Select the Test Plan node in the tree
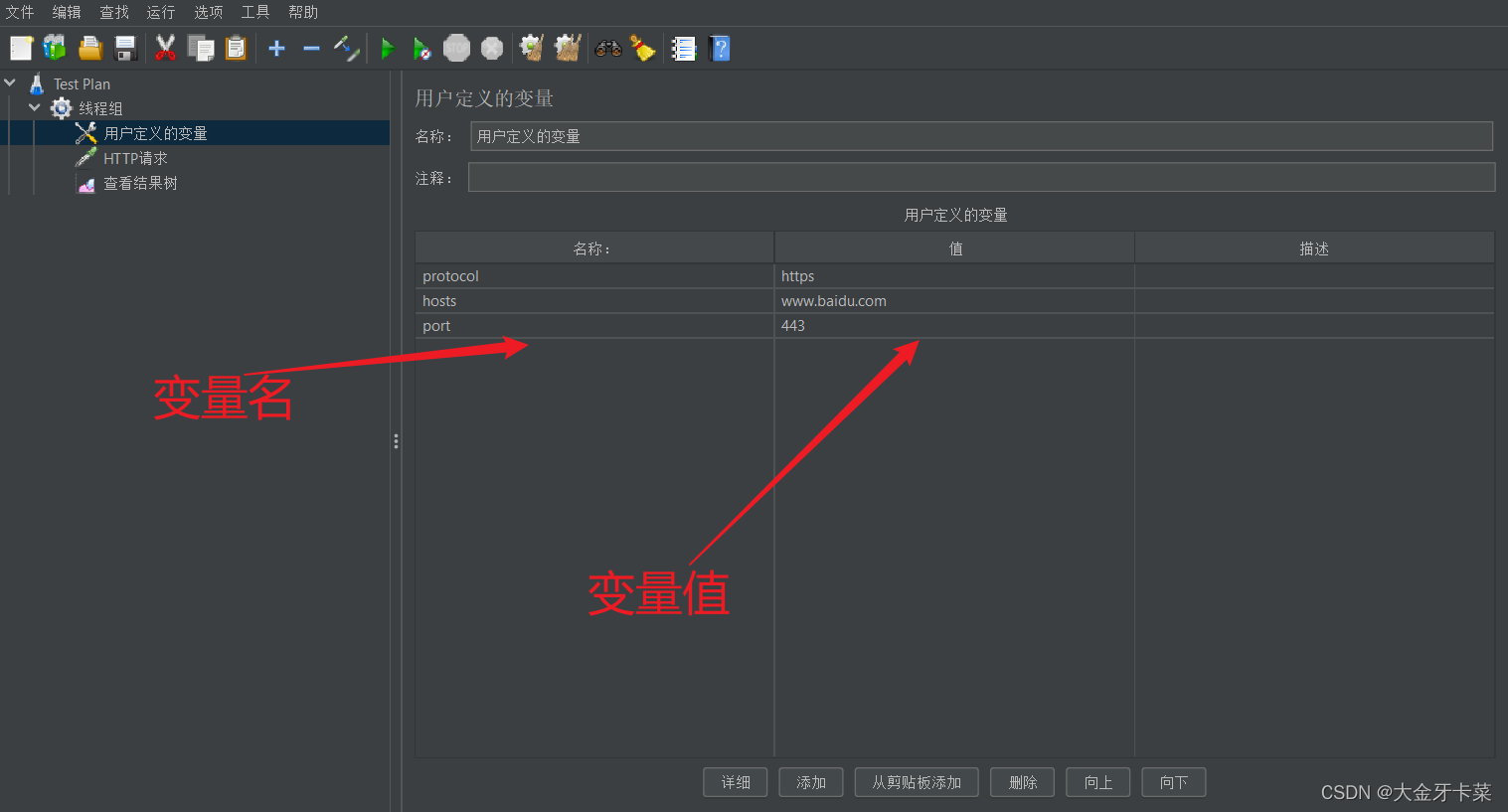The image size is (1508, 812). click(x=82, y=84)
